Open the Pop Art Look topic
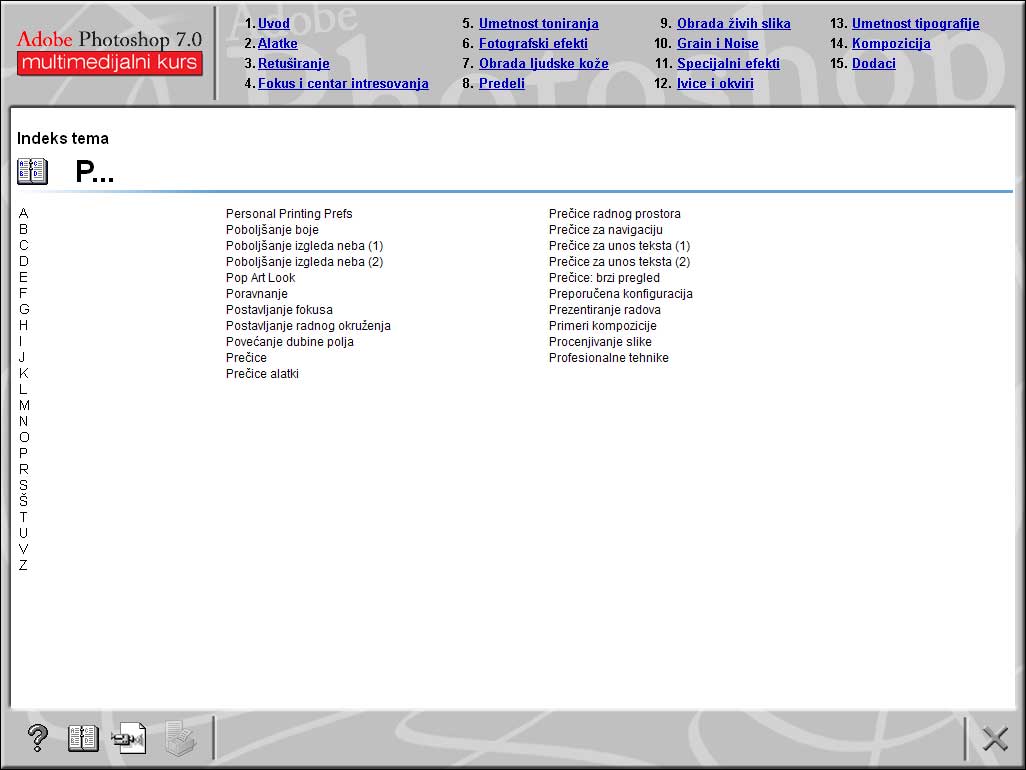Viewport: 1026px width, 770px height. tap(260, 278)
